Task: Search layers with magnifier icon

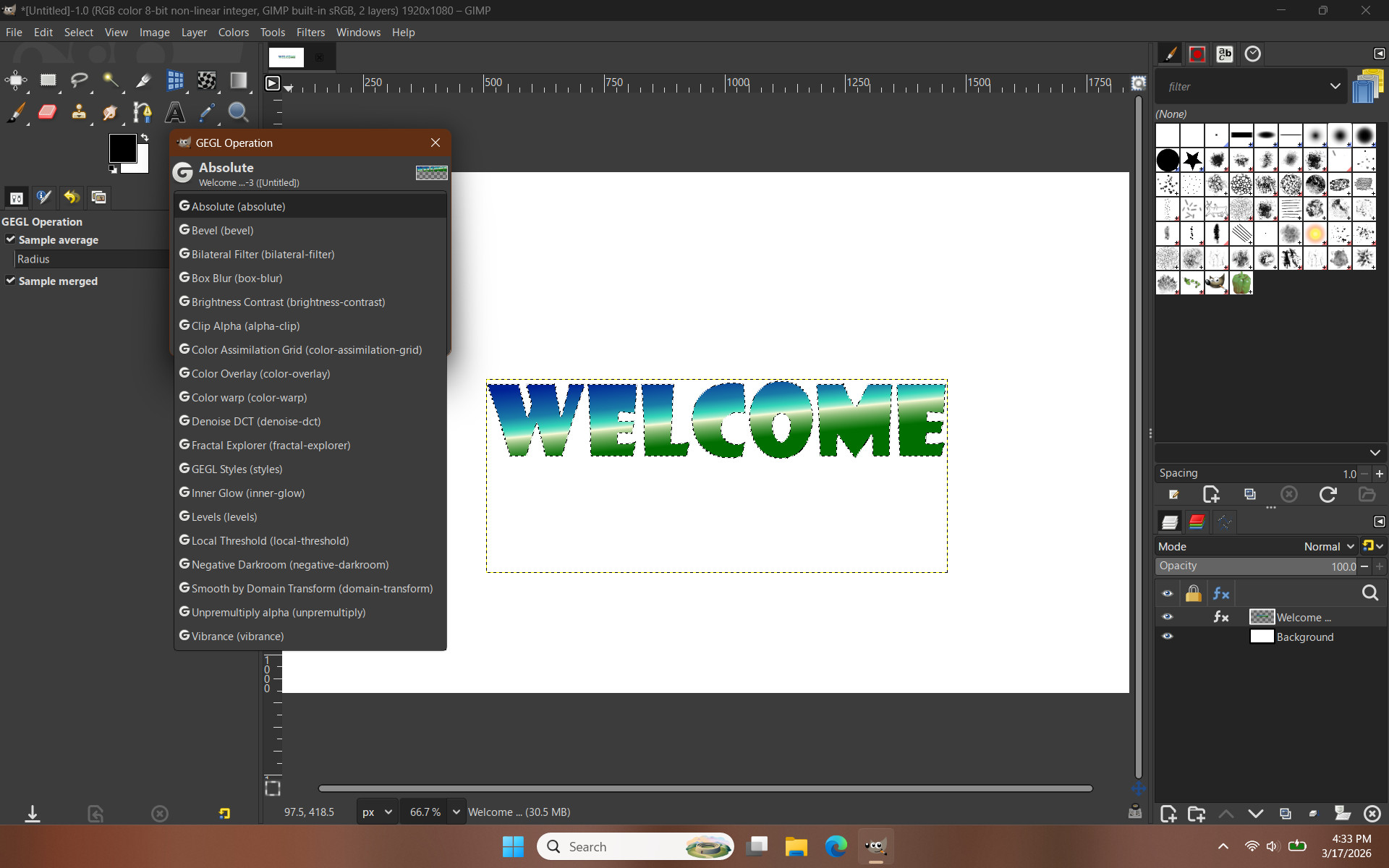Action: 1369,593
